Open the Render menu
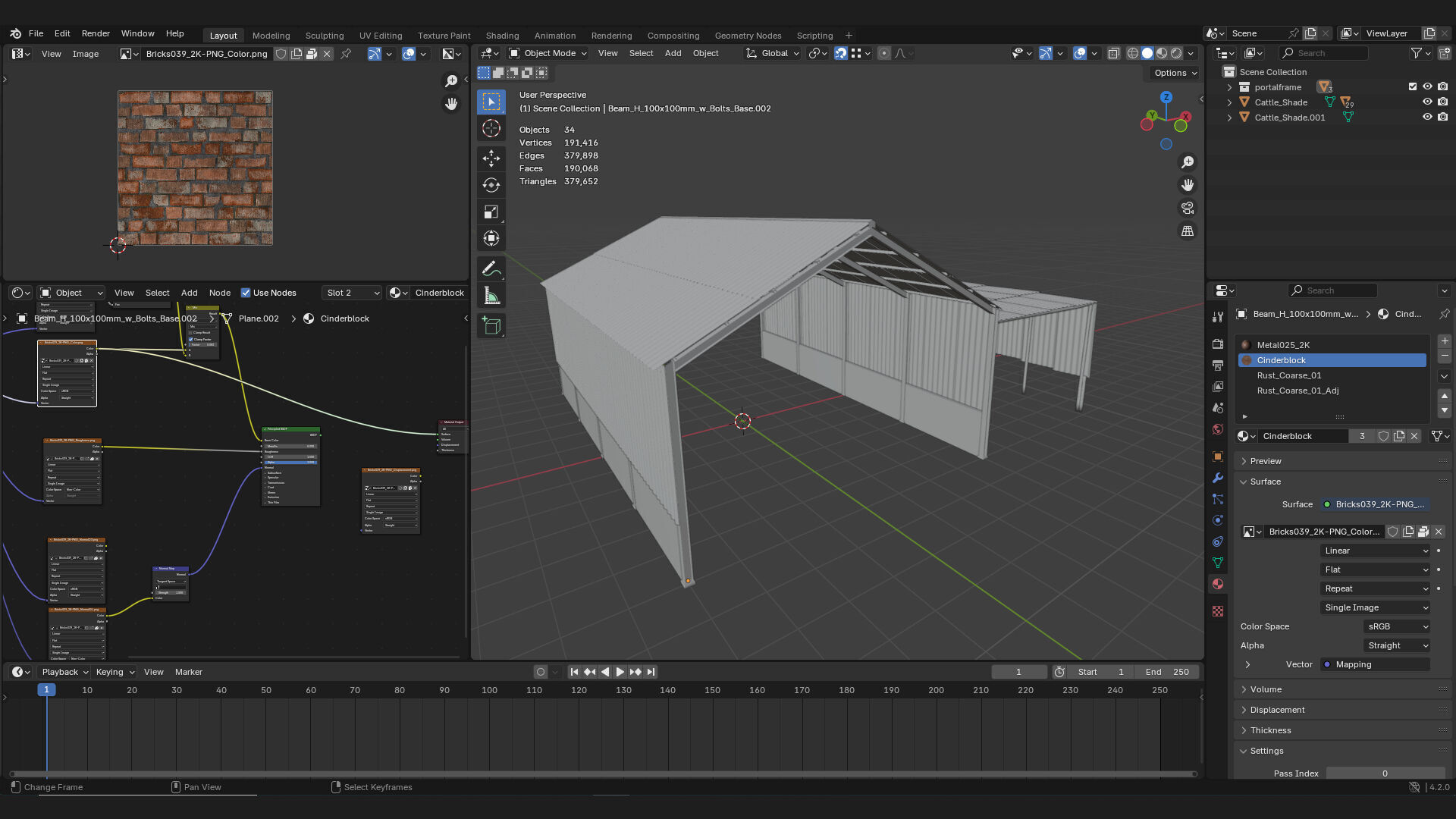 coord(96,33)
